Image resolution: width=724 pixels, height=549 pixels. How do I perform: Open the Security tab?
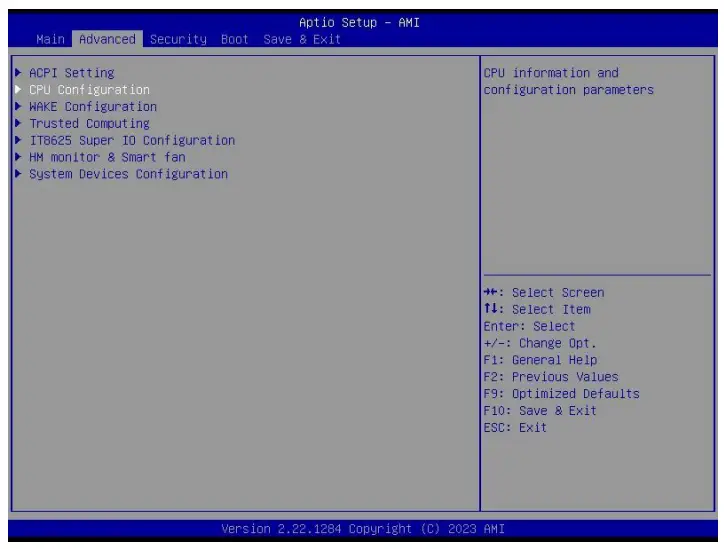click(178, 40)
